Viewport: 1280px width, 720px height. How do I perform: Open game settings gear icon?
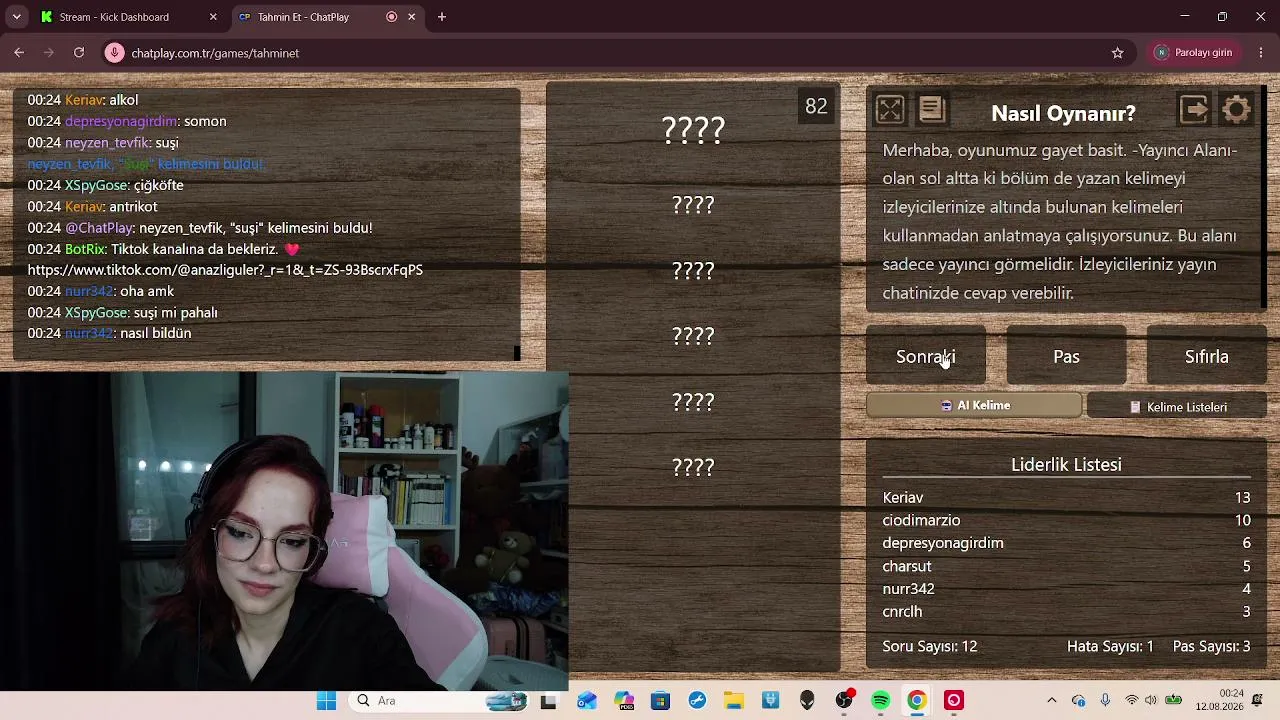(1237, 109)
